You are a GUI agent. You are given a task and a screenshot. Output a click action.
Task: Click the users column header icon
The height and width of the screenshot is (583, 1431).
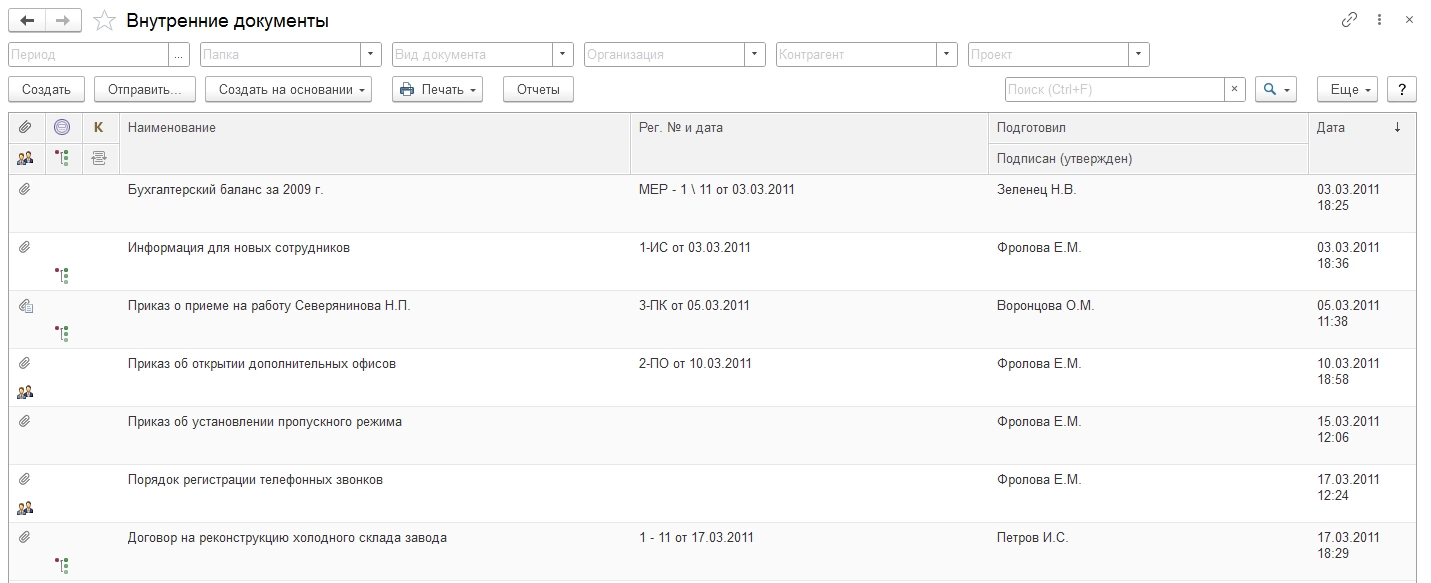[26, 157]
